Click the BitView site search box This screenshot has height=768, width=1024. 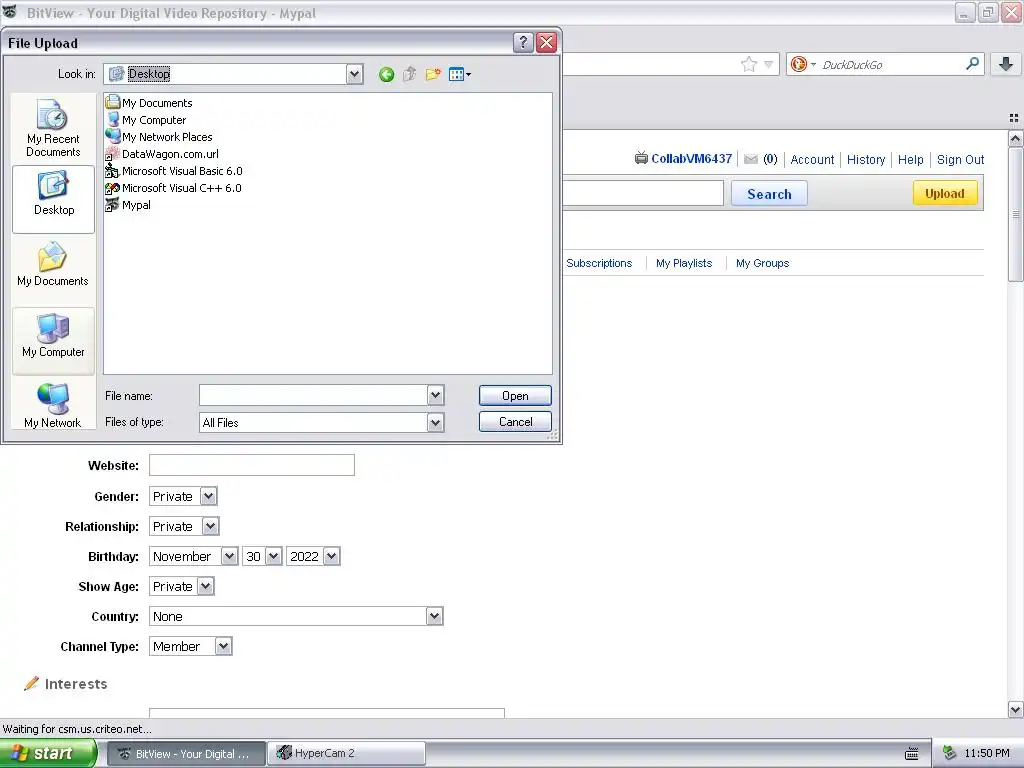pyautogui.click(x=643, y=193)
